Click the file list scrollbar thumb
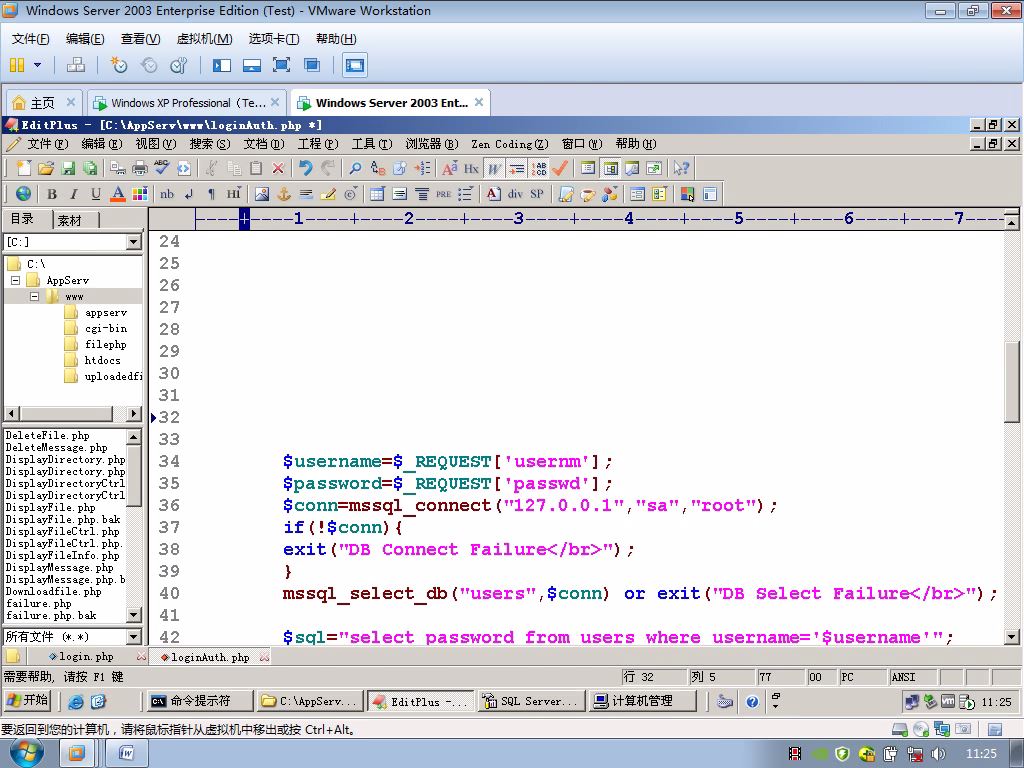Screen dimensions: 1024x768 [134, 475]
